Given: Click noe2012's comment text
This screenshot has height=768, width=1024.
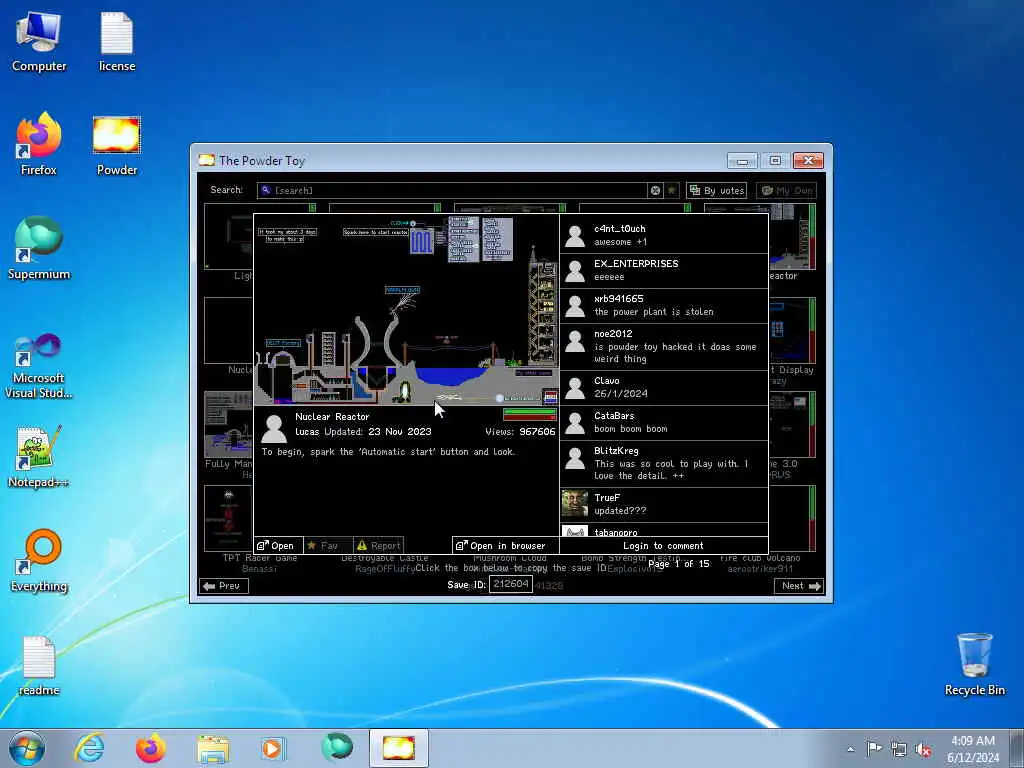Looking at the screenshot, I should 675,353.
